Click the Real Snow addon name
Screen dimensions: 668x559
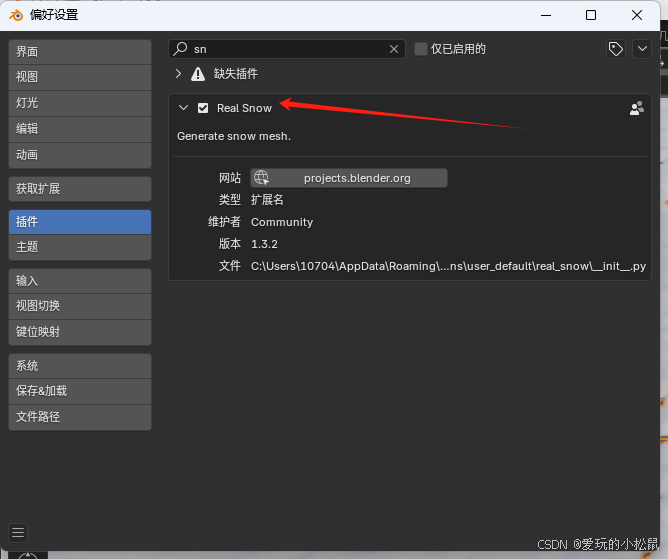point(244,108)
